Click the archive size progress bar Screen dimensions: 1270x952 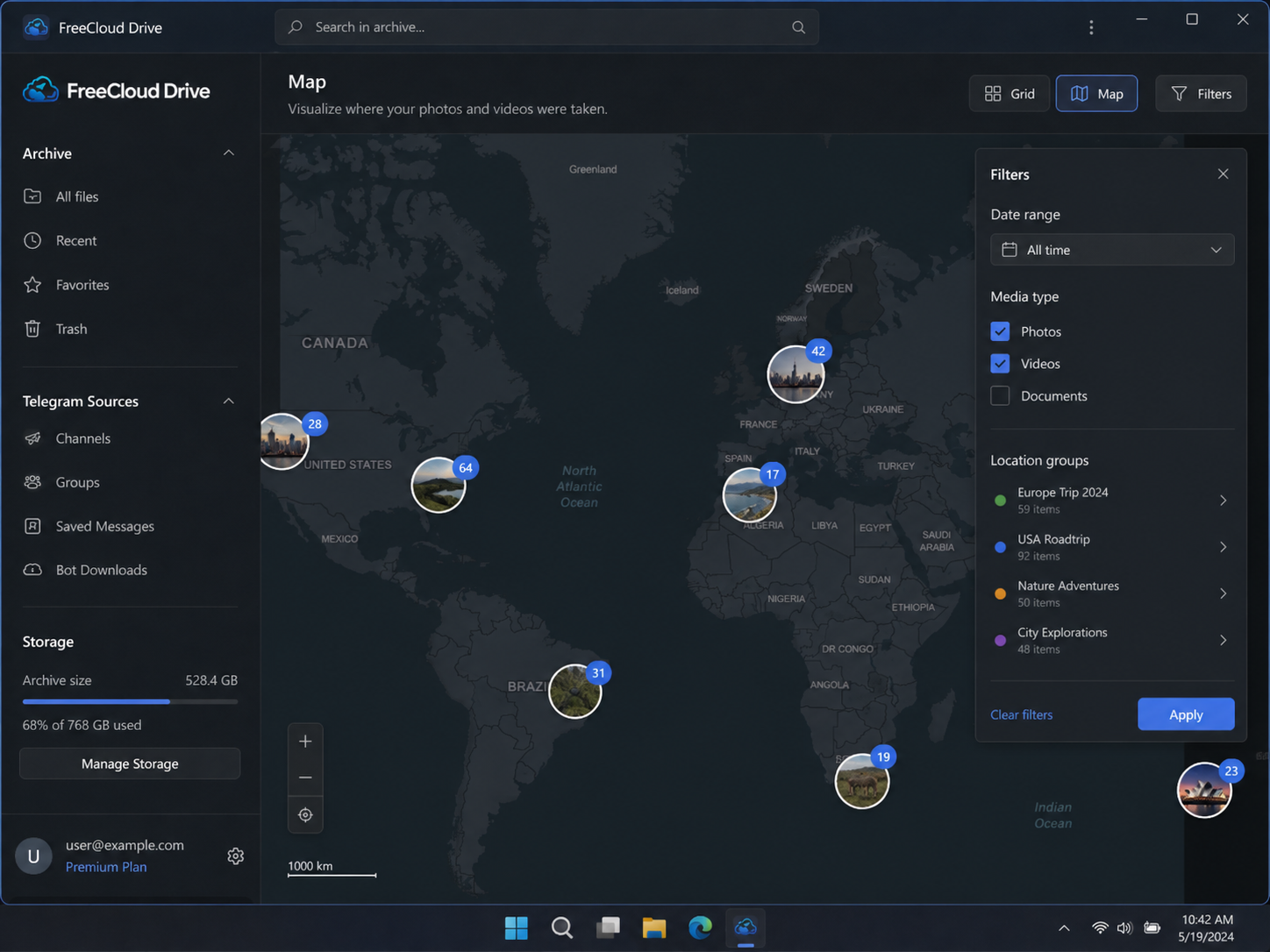(130, 701)
